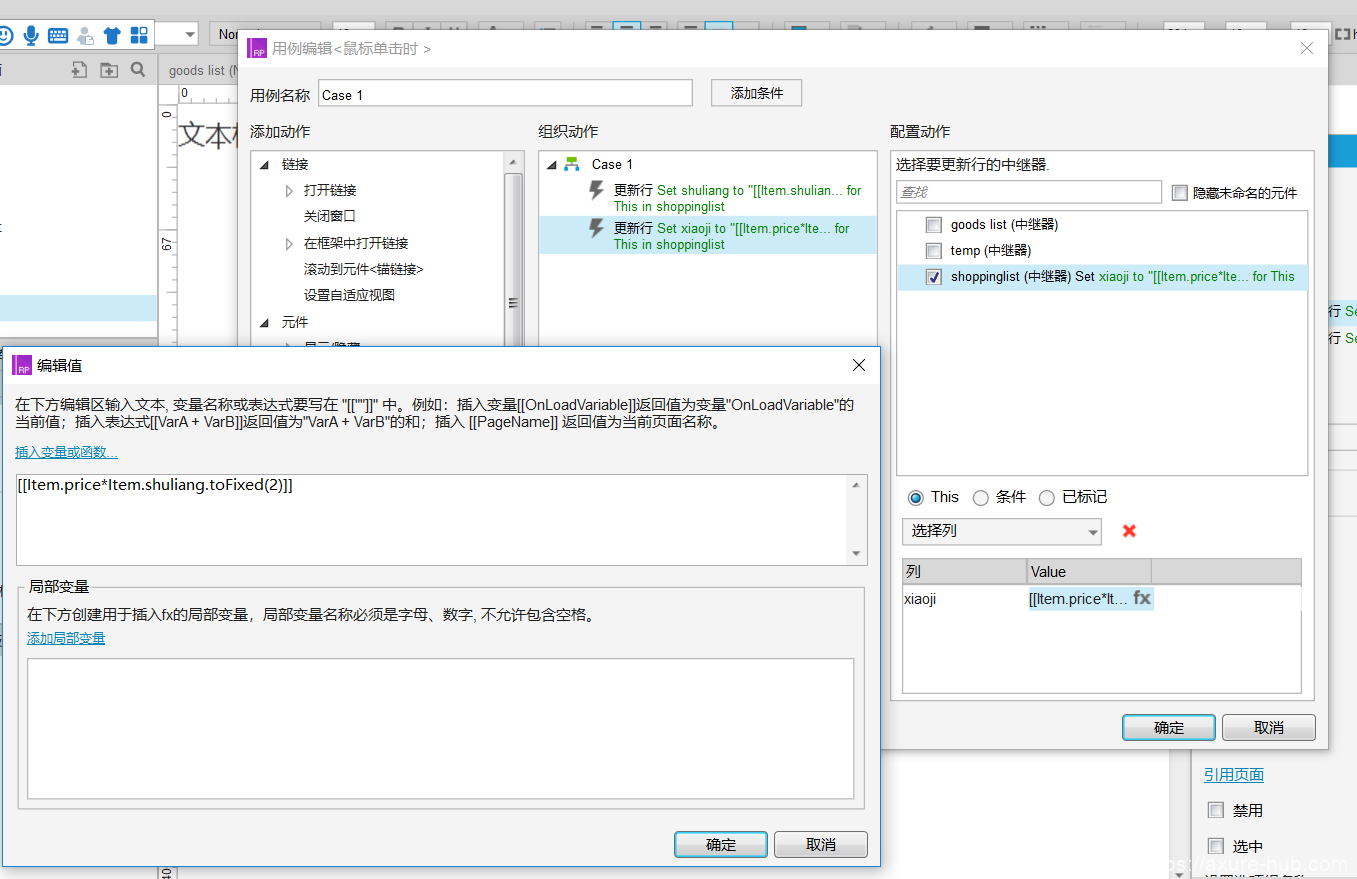This screenshot has height=879, width=1357.
Task: Expand the 打开链接 tree node
Action: [x=289, y=190]
